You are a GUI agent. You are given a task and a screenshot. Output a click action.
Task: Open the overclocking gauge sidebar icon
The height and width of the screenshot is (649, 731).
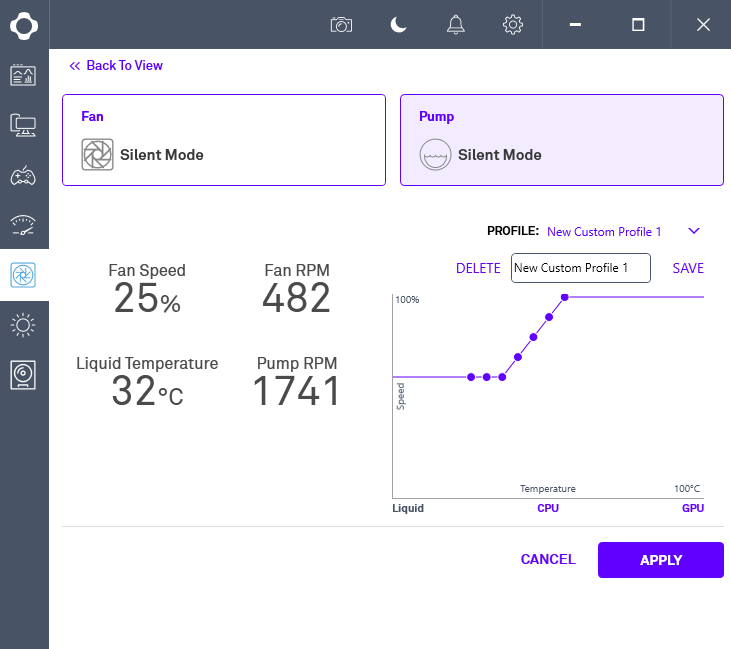23,225
